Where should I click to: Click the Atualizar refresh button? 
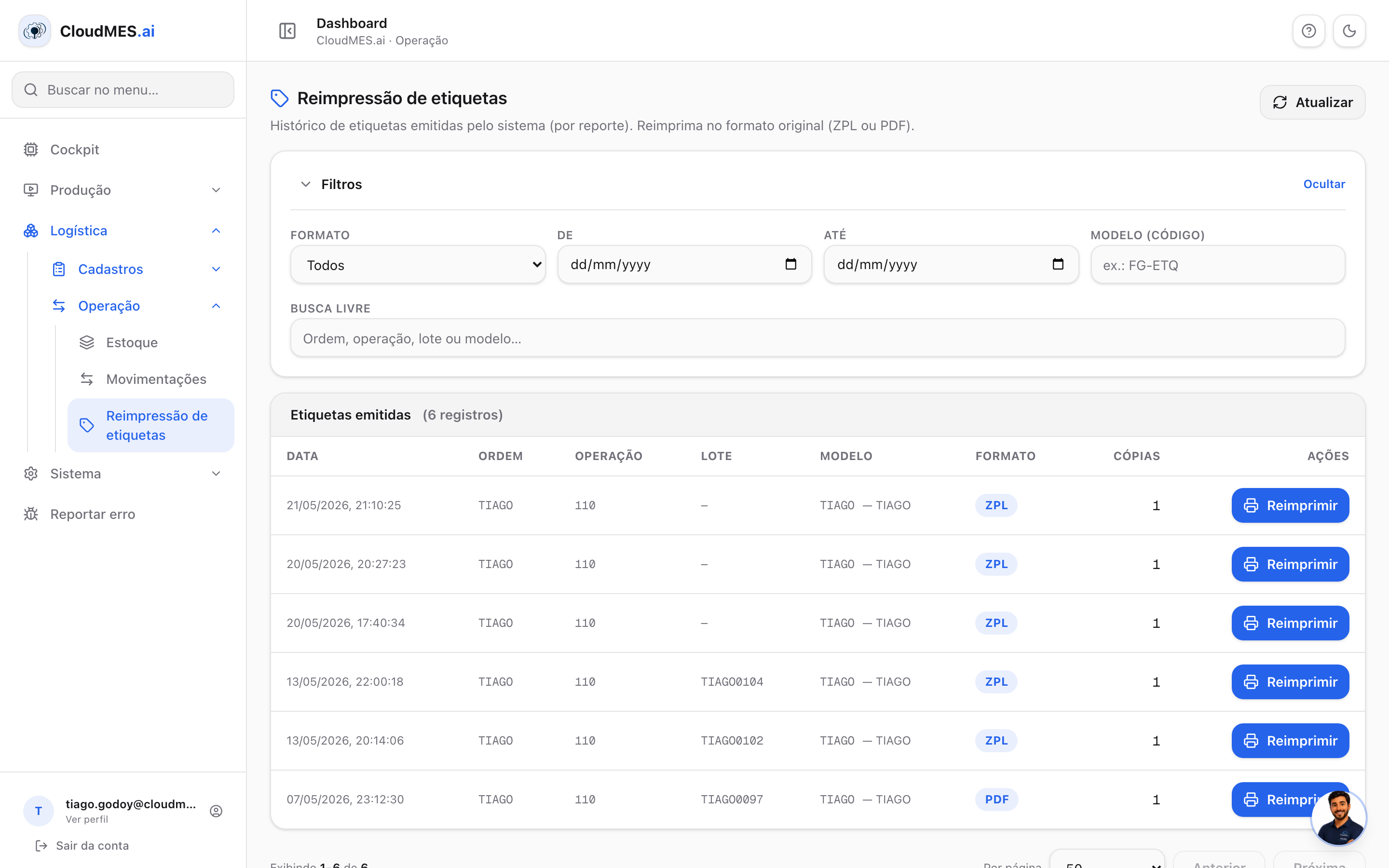(1312, 102)
